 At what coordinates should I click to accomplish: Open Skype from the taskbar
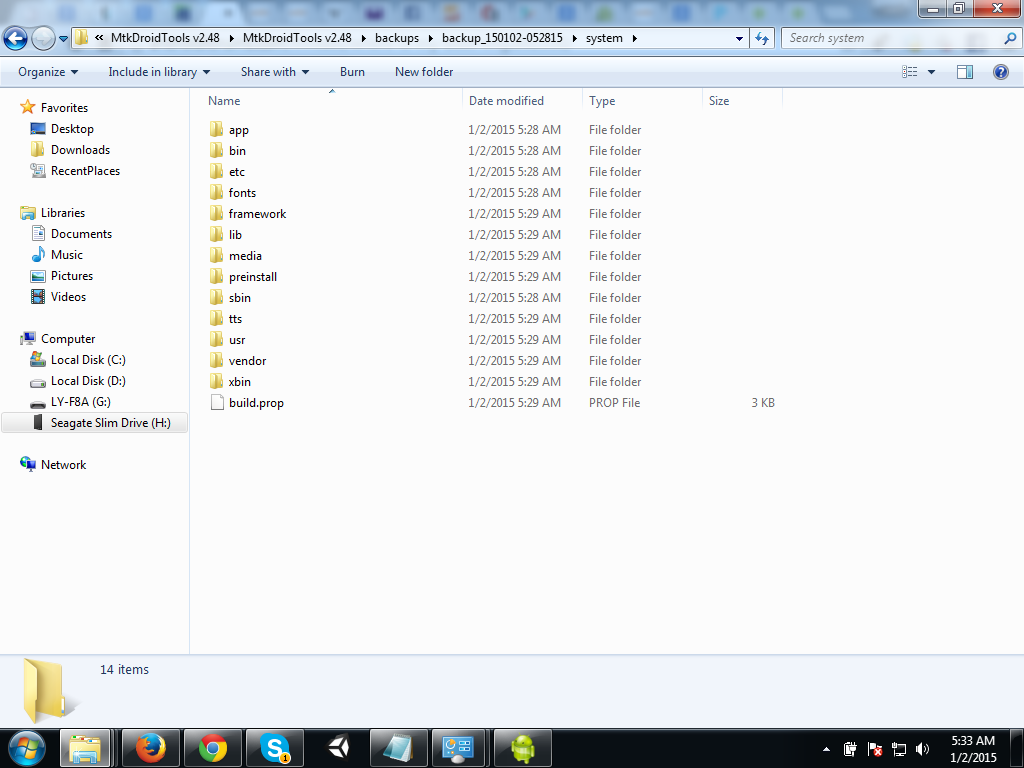tap(274, 747)
